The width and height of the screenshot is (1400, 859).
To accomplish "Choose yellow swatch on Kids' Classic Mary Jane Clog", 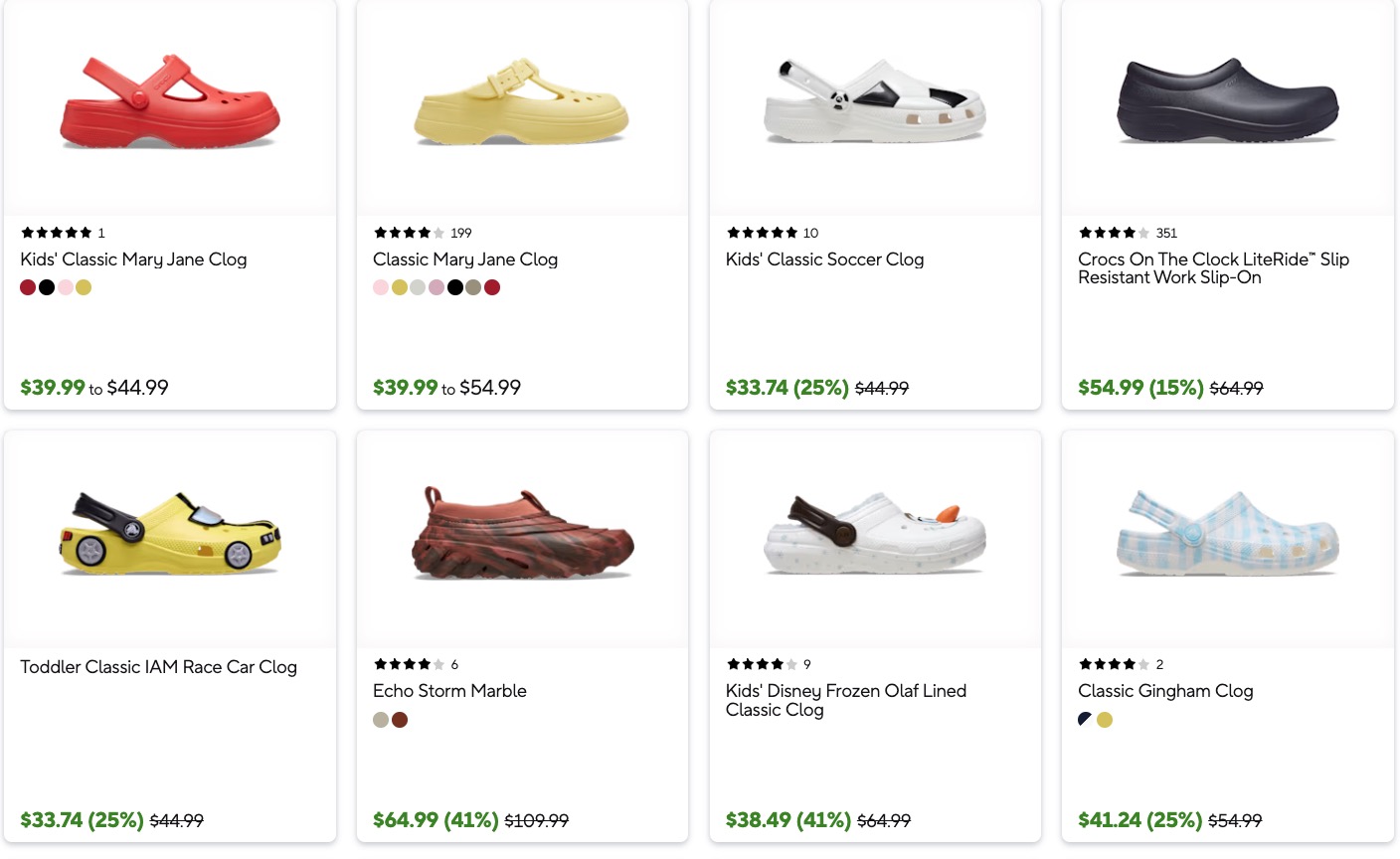I will coord(84,287).
